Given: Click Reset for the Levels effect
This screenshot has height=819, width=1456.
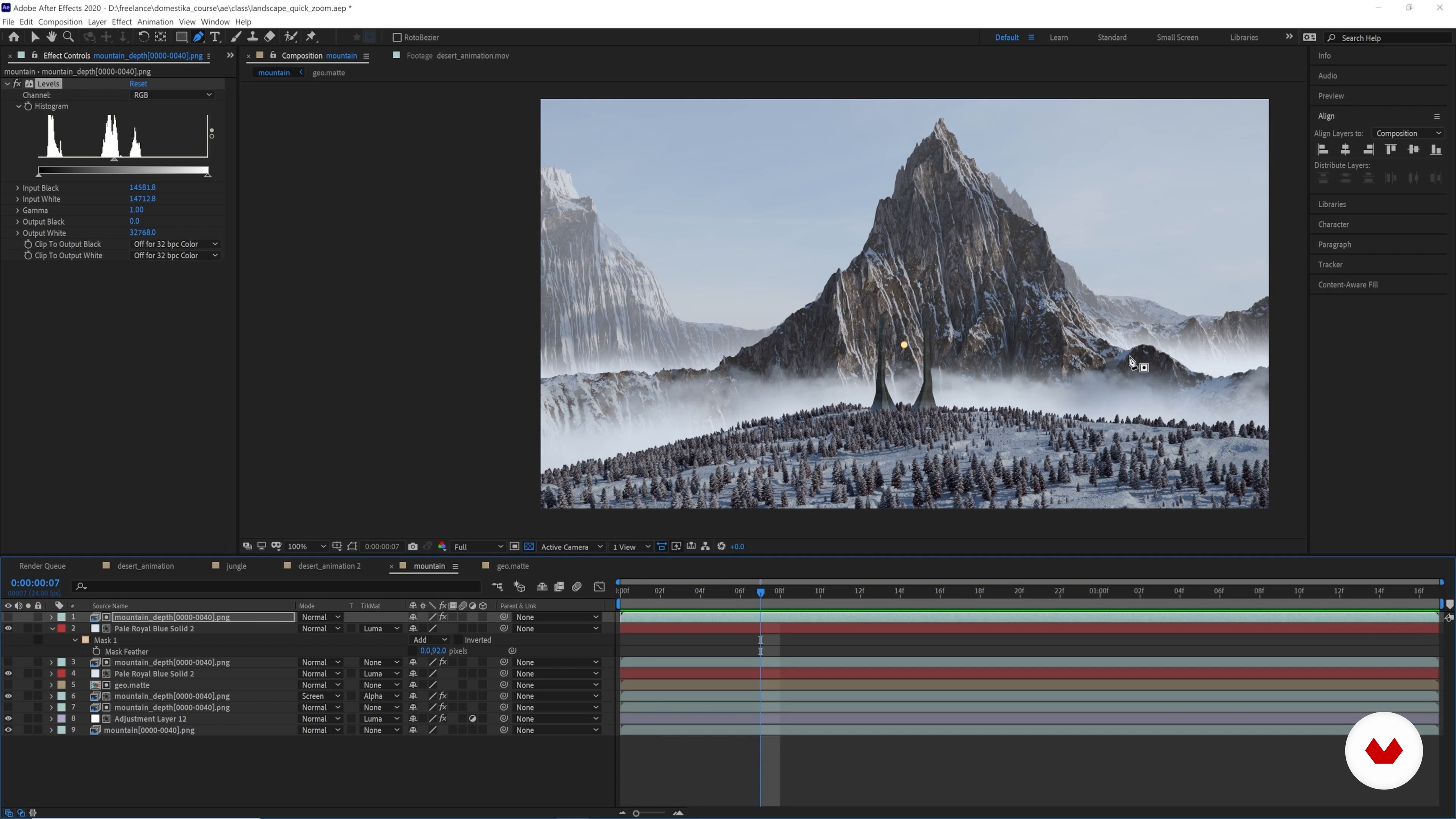Looking at the screenshot, I should tap(138, 84).
